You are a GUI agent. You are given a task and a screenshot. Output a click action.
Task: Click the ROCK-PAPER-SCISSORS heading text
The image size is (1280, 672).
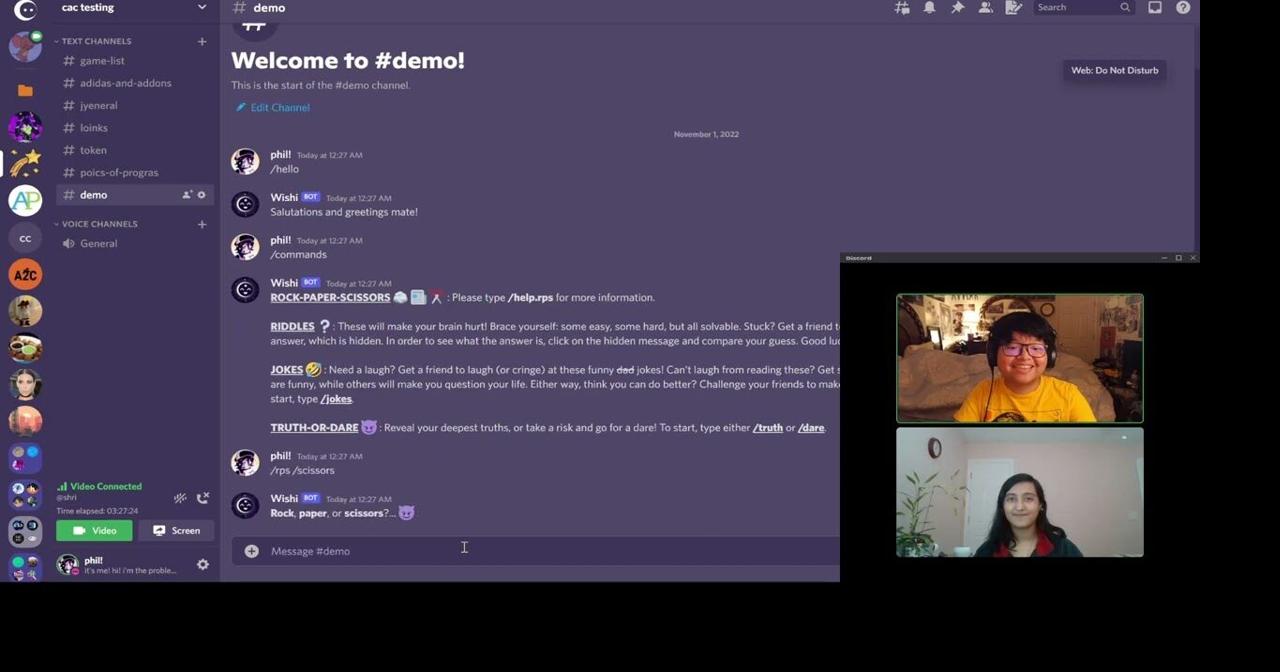(330, 297)
